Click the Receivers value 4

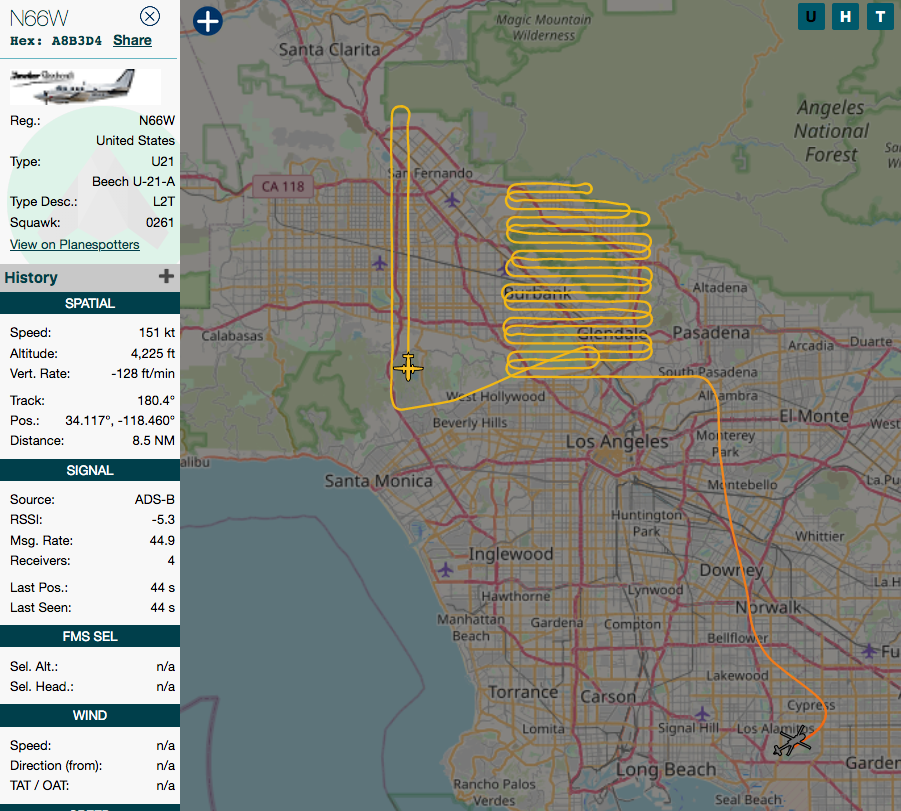(171, 560)
